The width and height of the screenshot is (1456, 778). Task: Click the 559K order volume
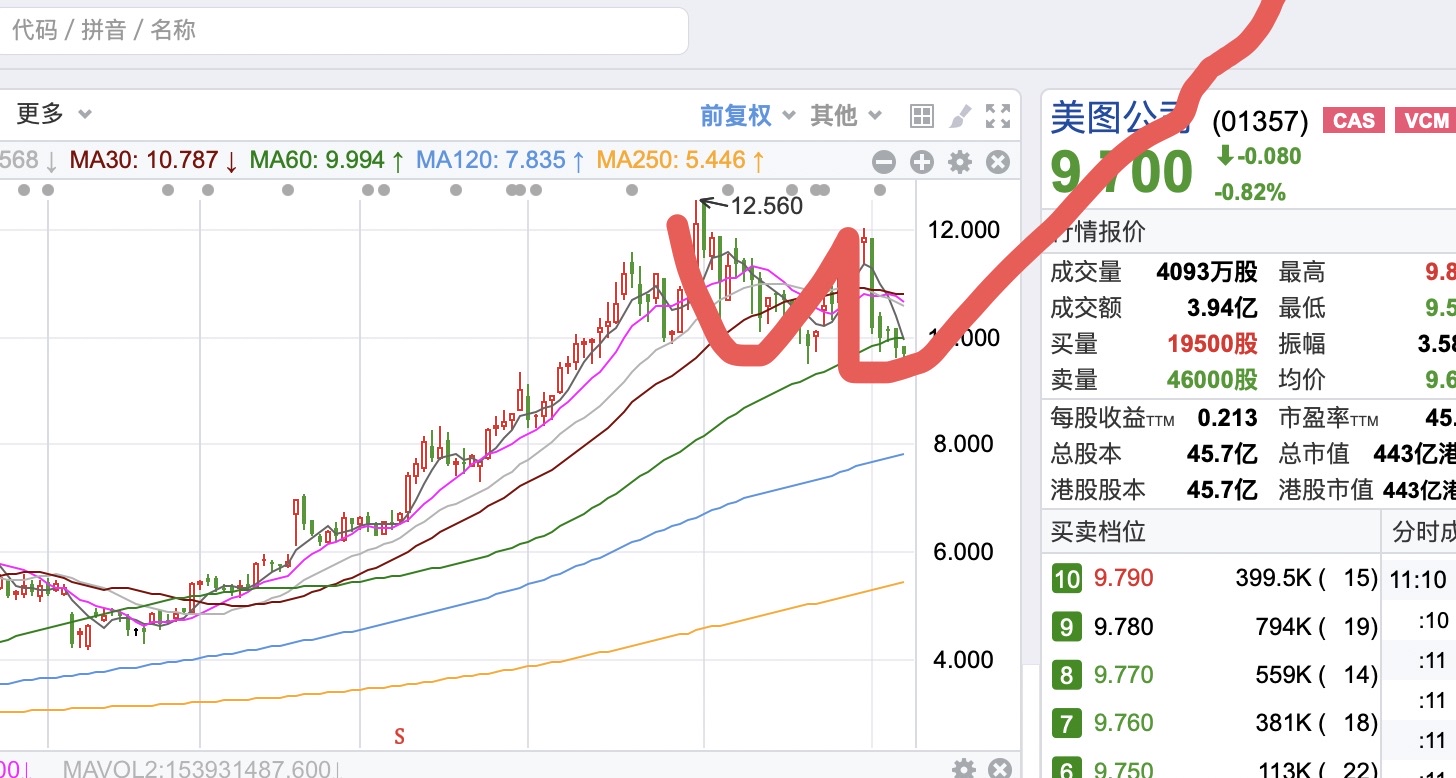(x=1283, y=675)
